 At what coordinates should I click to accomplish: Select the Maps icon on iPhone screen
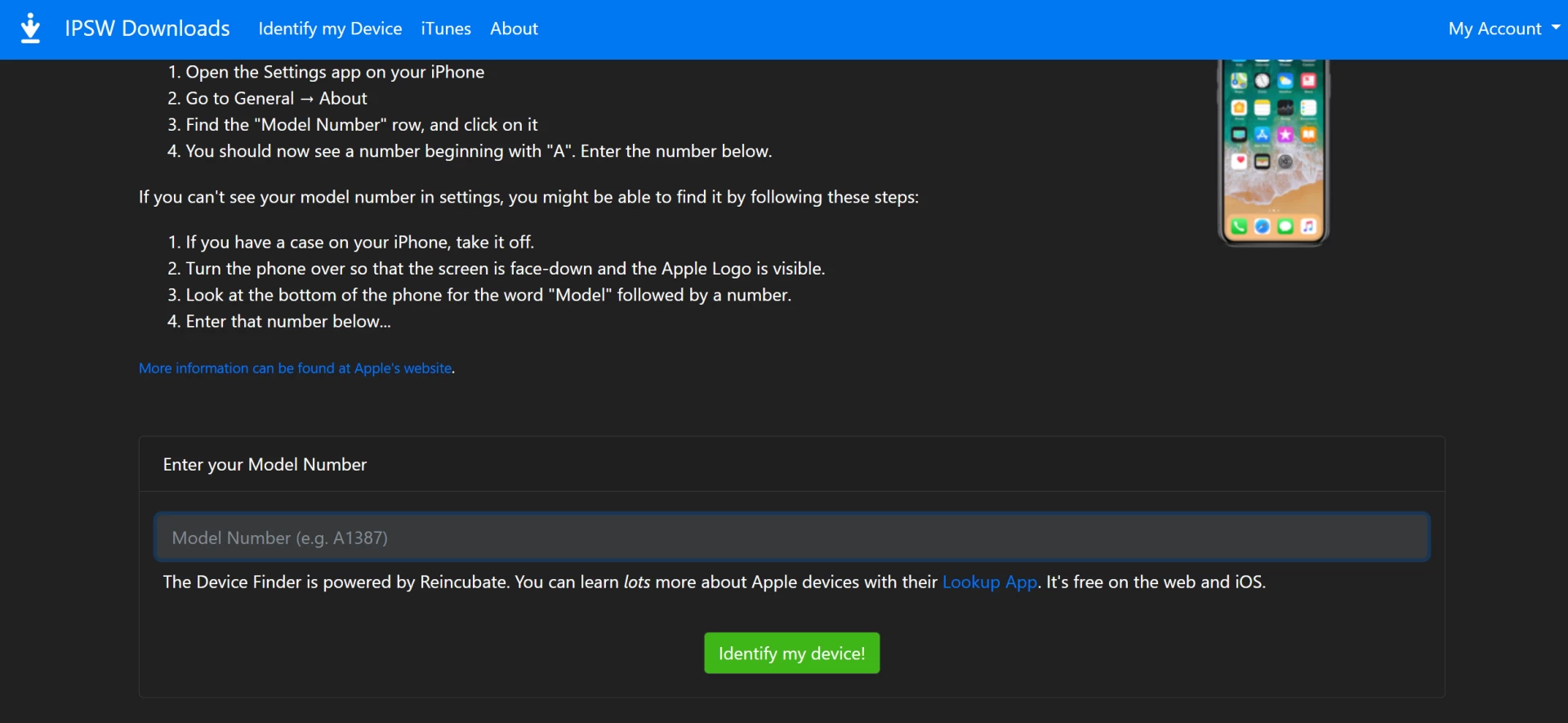[1239, 81]
